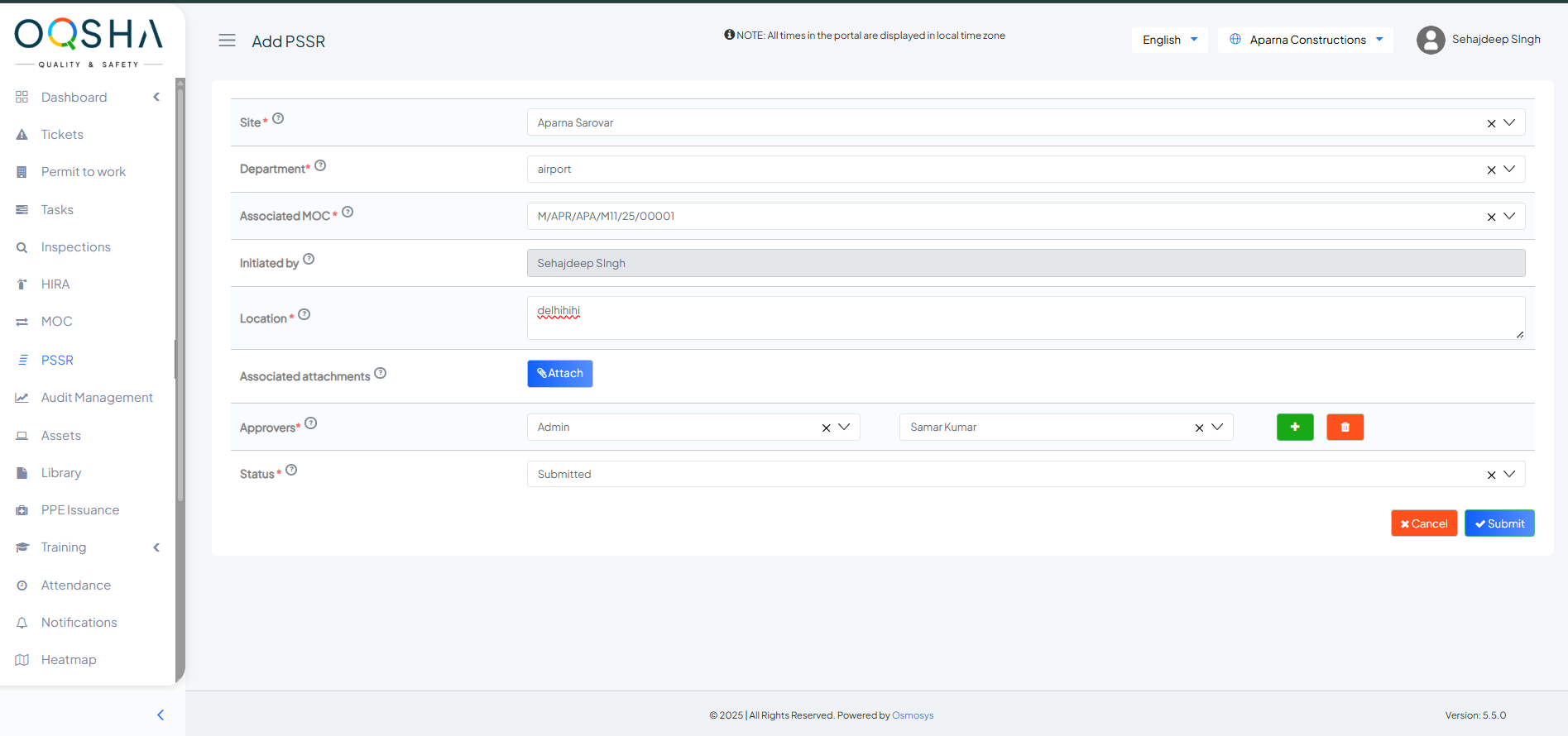Clear the Aparna Sarovar site selection
The width and height of the screenshot is (1568, 736).
tap(1491, 123)
